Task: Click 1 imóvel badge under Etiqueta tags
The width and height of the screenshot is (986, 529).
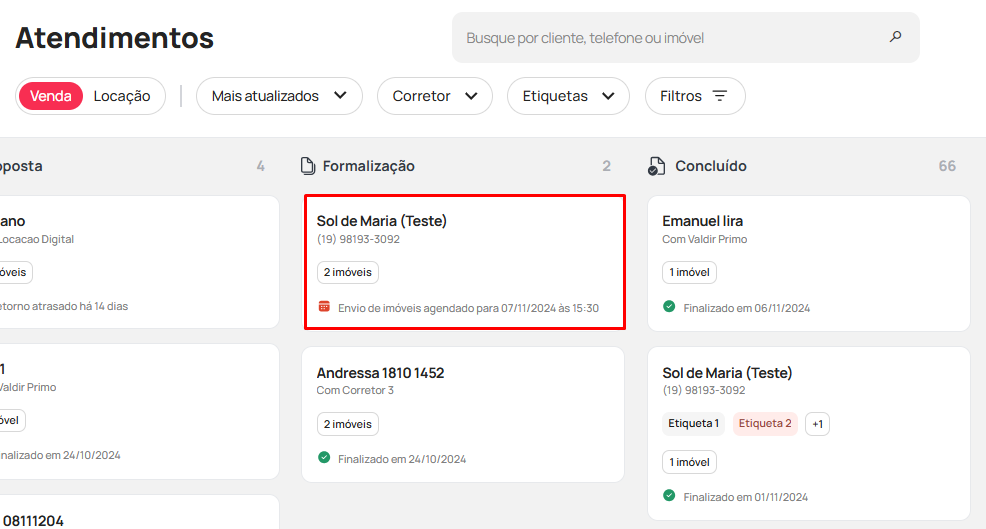Action: pos(689,462)
